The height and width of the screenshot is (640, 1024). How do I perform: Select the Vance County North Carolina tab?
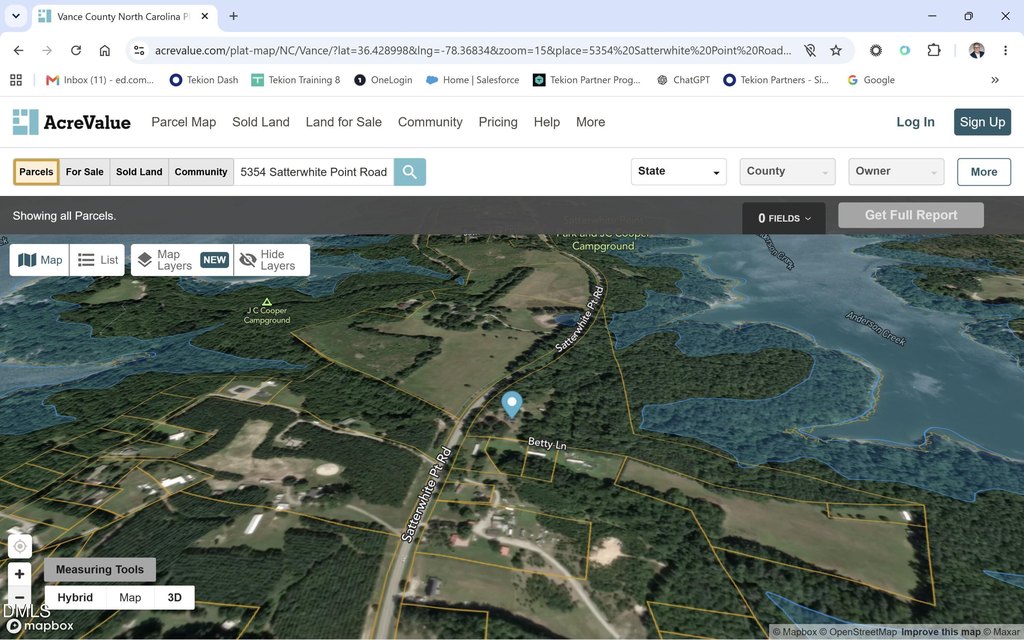click(x=124, y=16)
